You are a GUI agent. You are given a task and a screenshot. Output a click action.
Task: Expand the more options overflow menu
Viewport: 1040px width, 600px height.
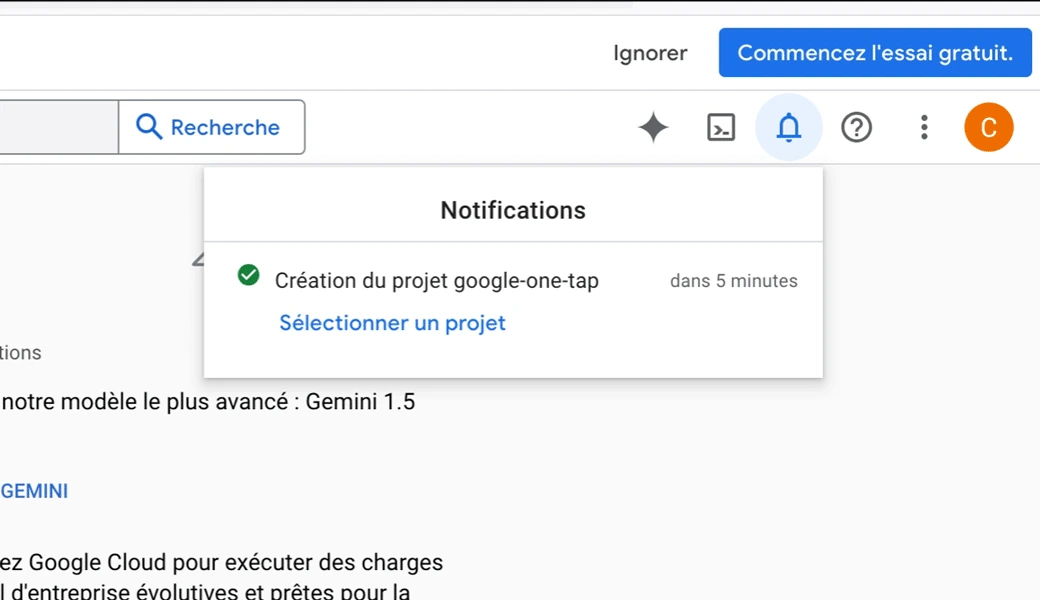(924, 127)
